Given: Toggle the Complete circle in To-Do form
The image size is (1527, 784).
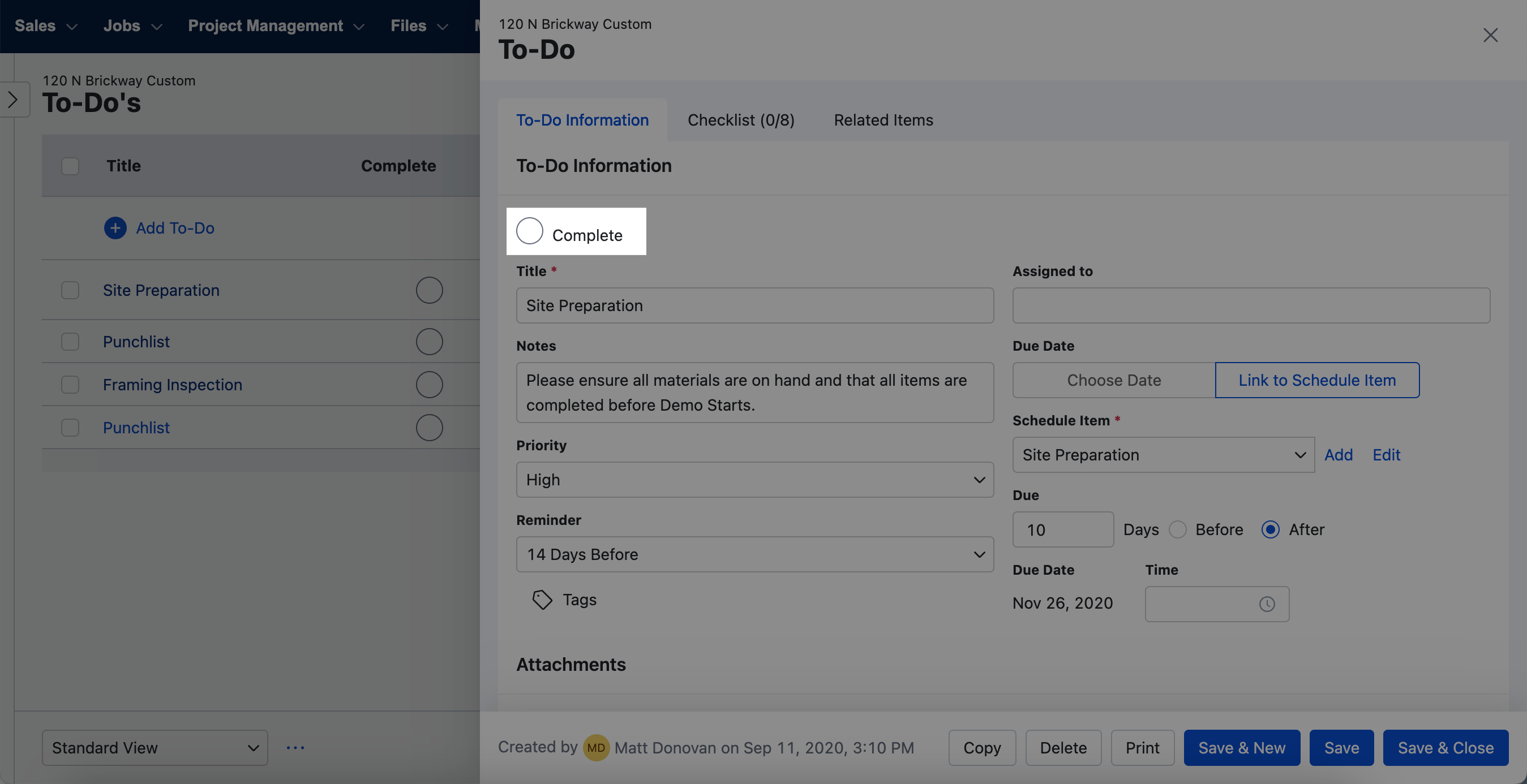Looking at the screenshot, I should [x=529, y=231].
